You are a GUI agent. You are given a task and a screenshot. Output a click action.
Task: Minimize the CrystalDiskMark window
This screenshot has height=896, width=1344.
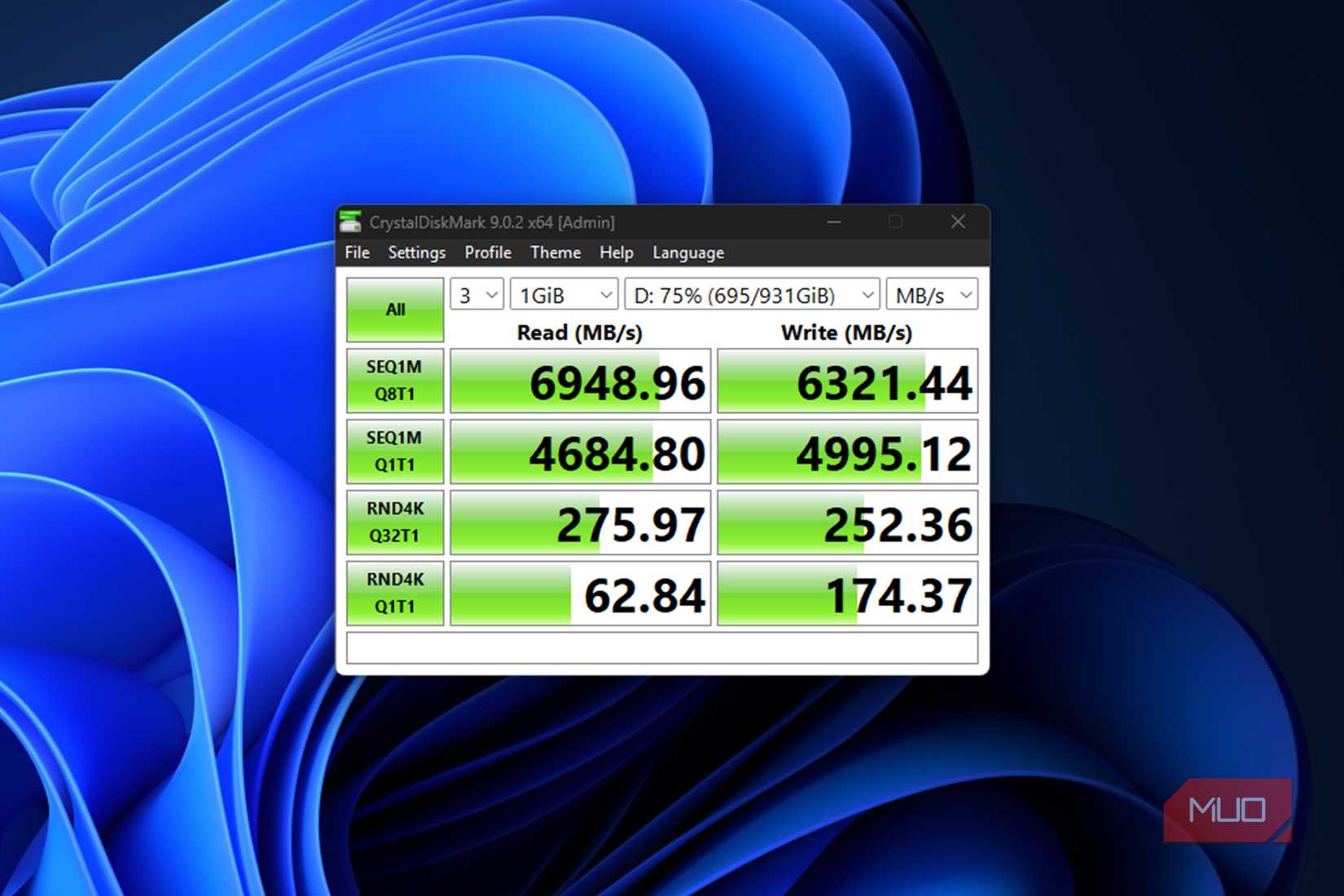pos(834,222)
